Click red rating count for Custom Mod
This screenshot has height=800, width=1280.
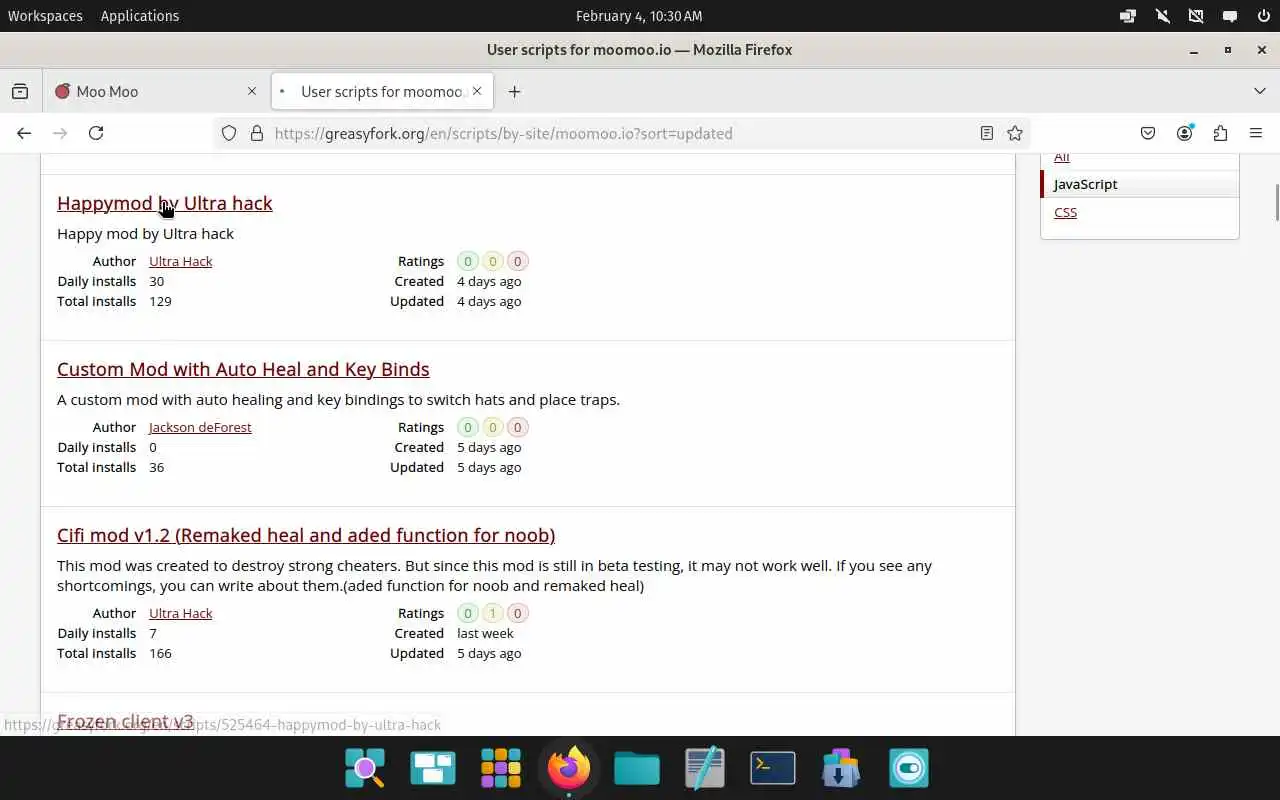tap(517, 427)
